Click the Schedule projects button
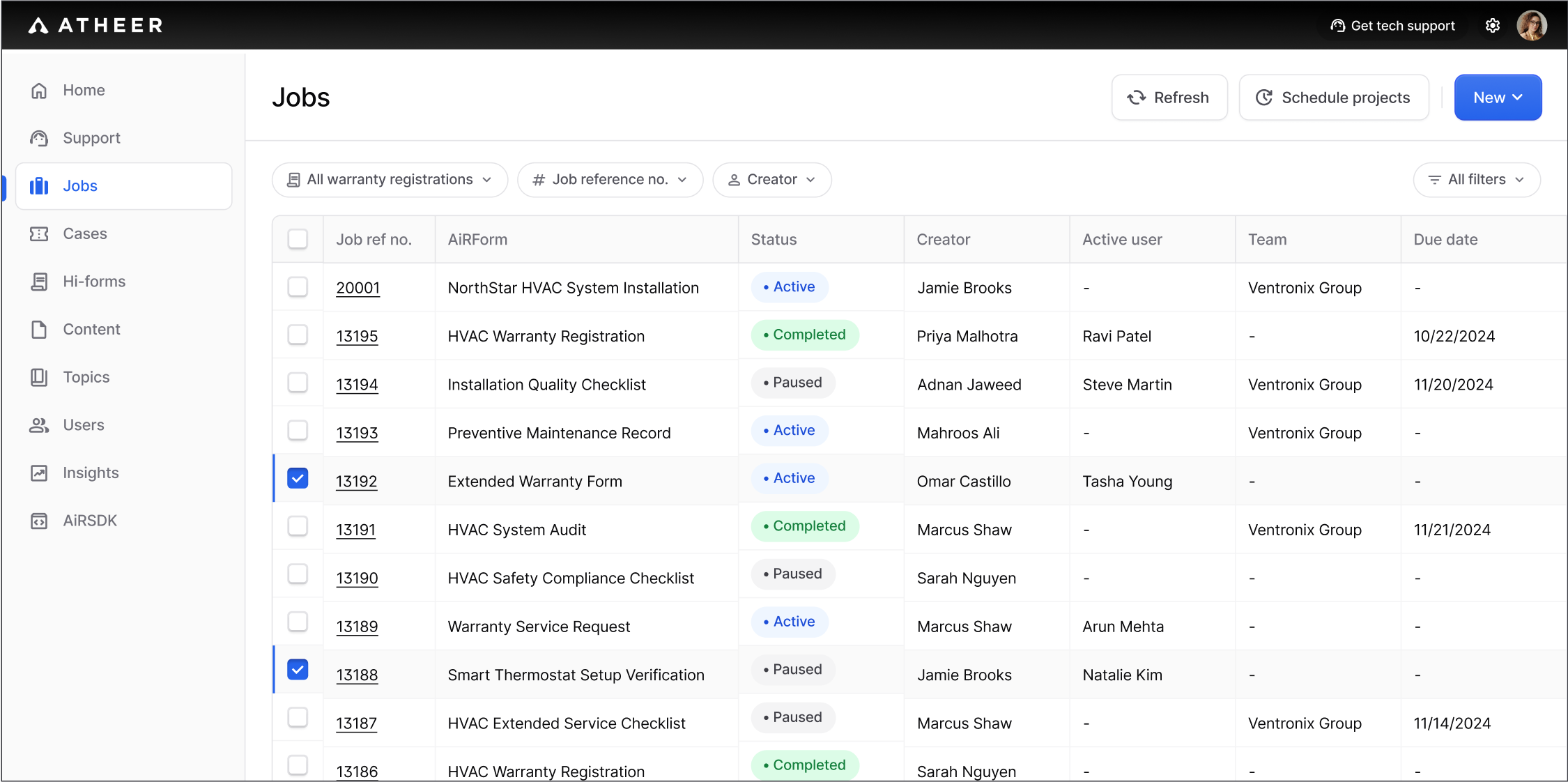 tap(1334, 98)
